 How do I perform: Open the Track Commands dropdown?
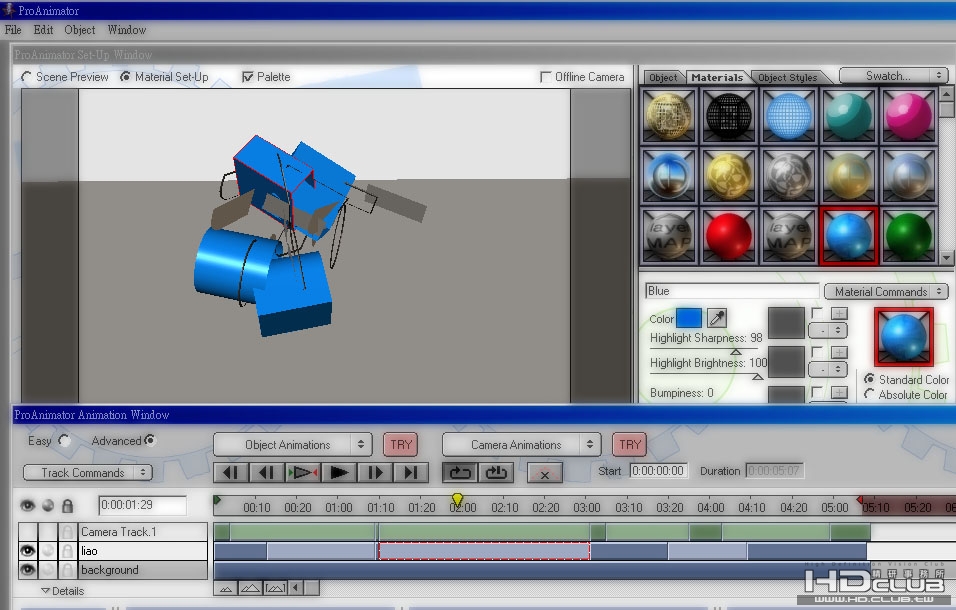(88, 472)
